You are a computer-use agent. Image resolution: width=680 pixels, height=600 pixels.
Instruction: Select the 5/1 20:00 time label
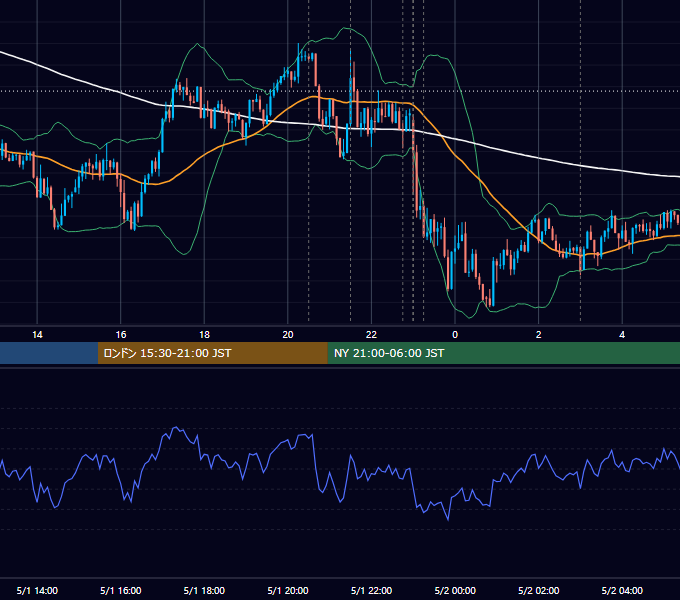pos(288,590)
